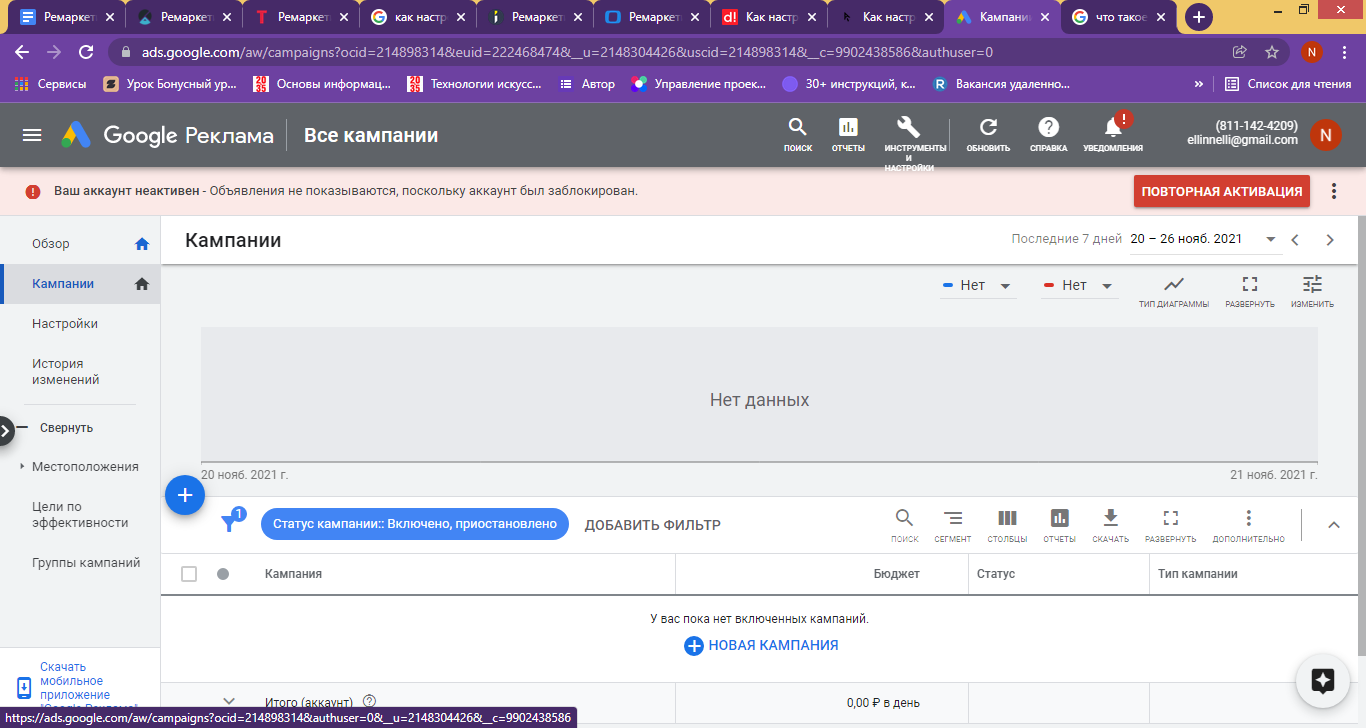Open date range dropdown
Viewport: 1366px width, 728px height.
(x=1204, y=240)
